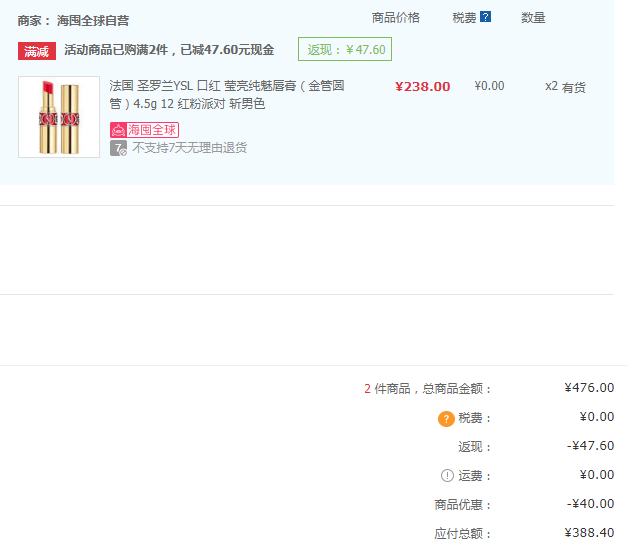Click the 税费 column header
The width and height of the screenshot is (628, 548).
coord(464,18)
